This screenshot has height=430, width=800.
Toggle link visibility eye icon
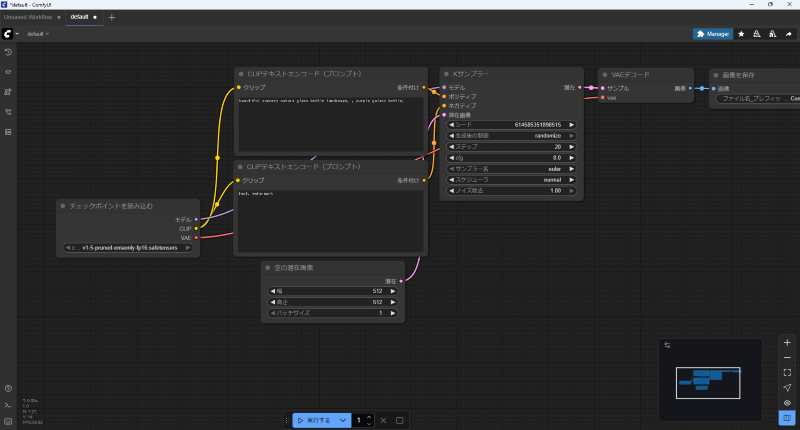pos(787,403)
